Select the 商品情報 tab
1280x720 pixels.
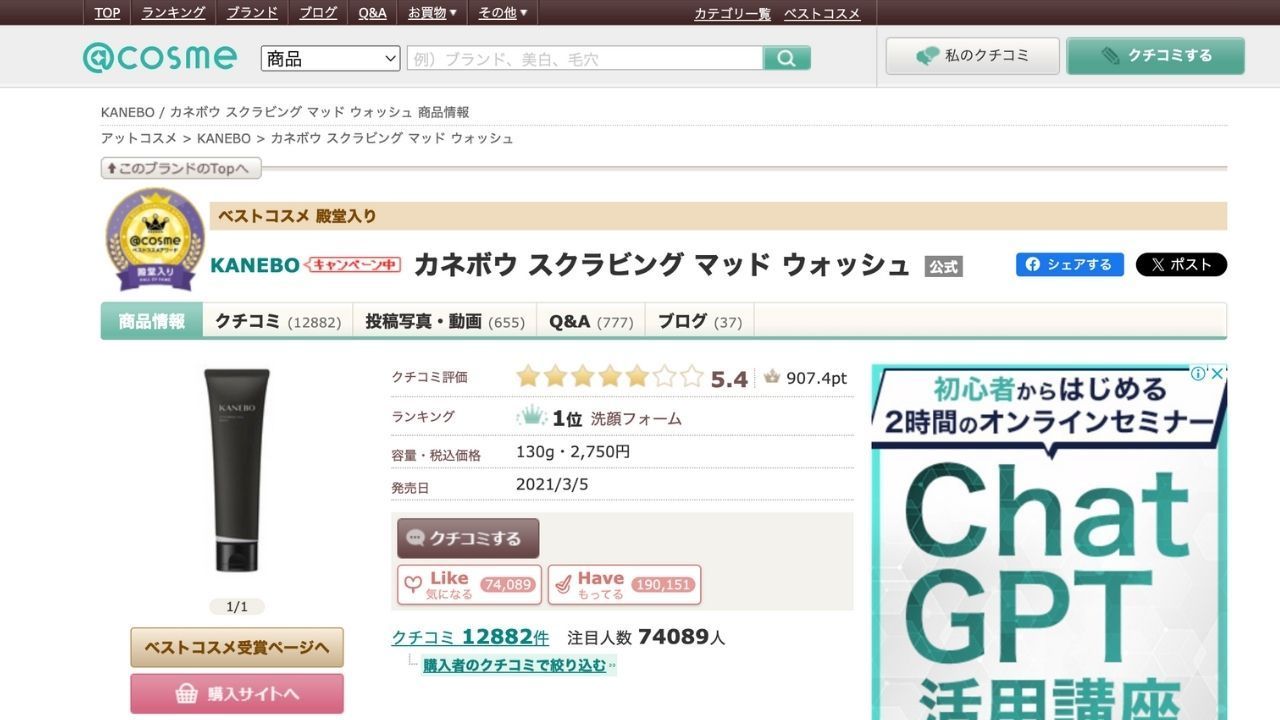point(152,321)
